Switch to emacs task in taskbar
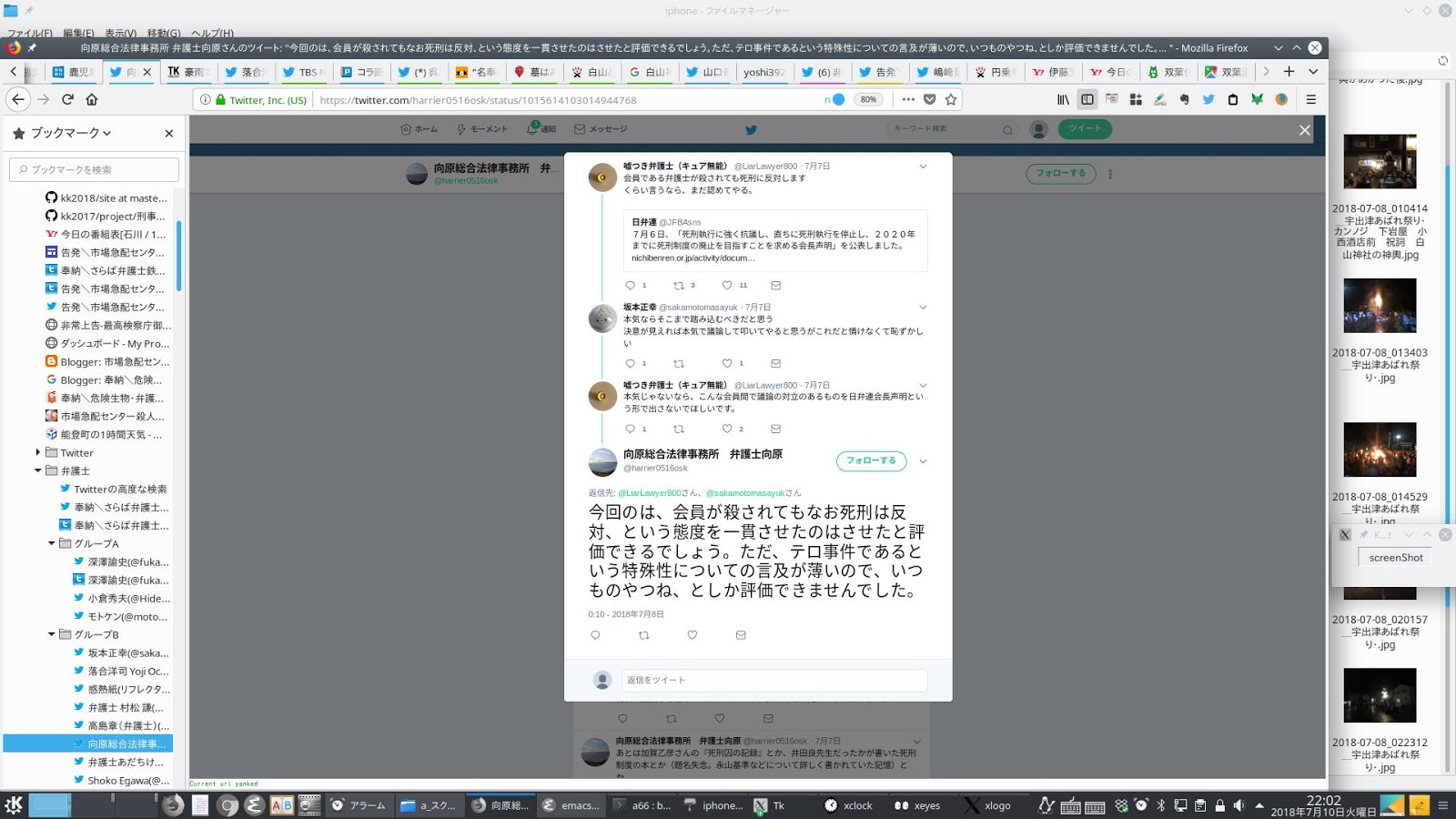Screen dimensions: 1456x819 click(x=571, y=805)
